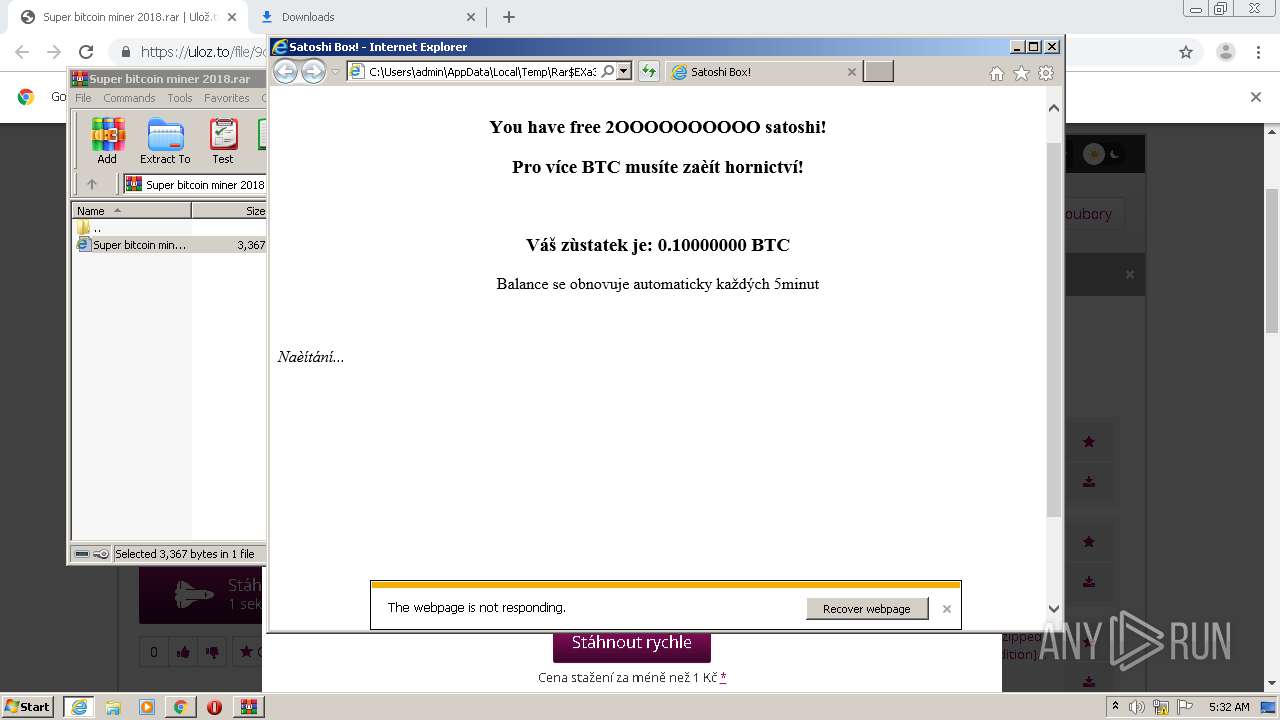Open Internet Explorer home page icon
Image resolution: width=1280 pixels, height=720 pixels.
pos(996,73)
